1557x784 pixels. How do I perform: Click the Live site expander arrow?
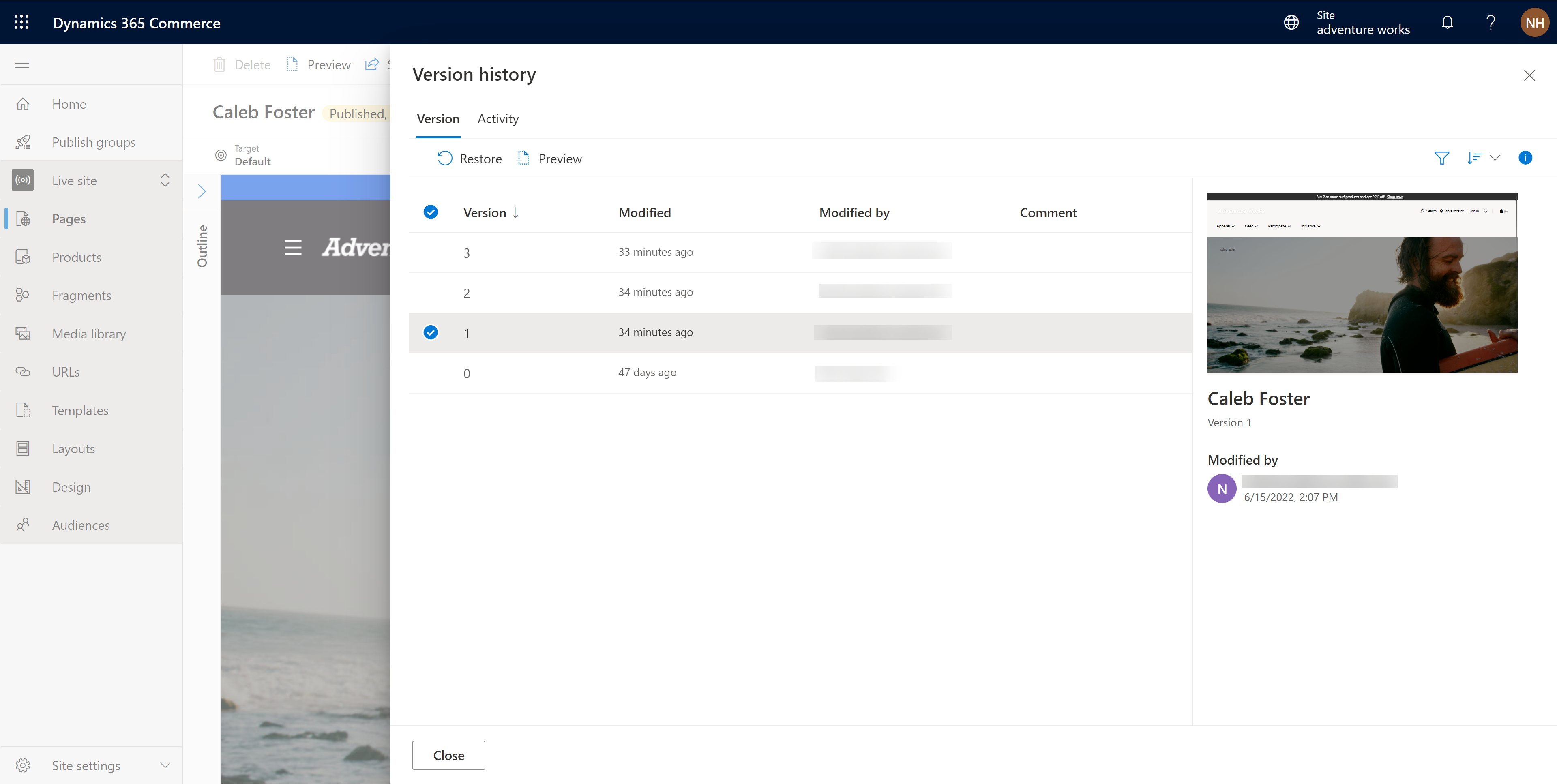click(163, 179)
